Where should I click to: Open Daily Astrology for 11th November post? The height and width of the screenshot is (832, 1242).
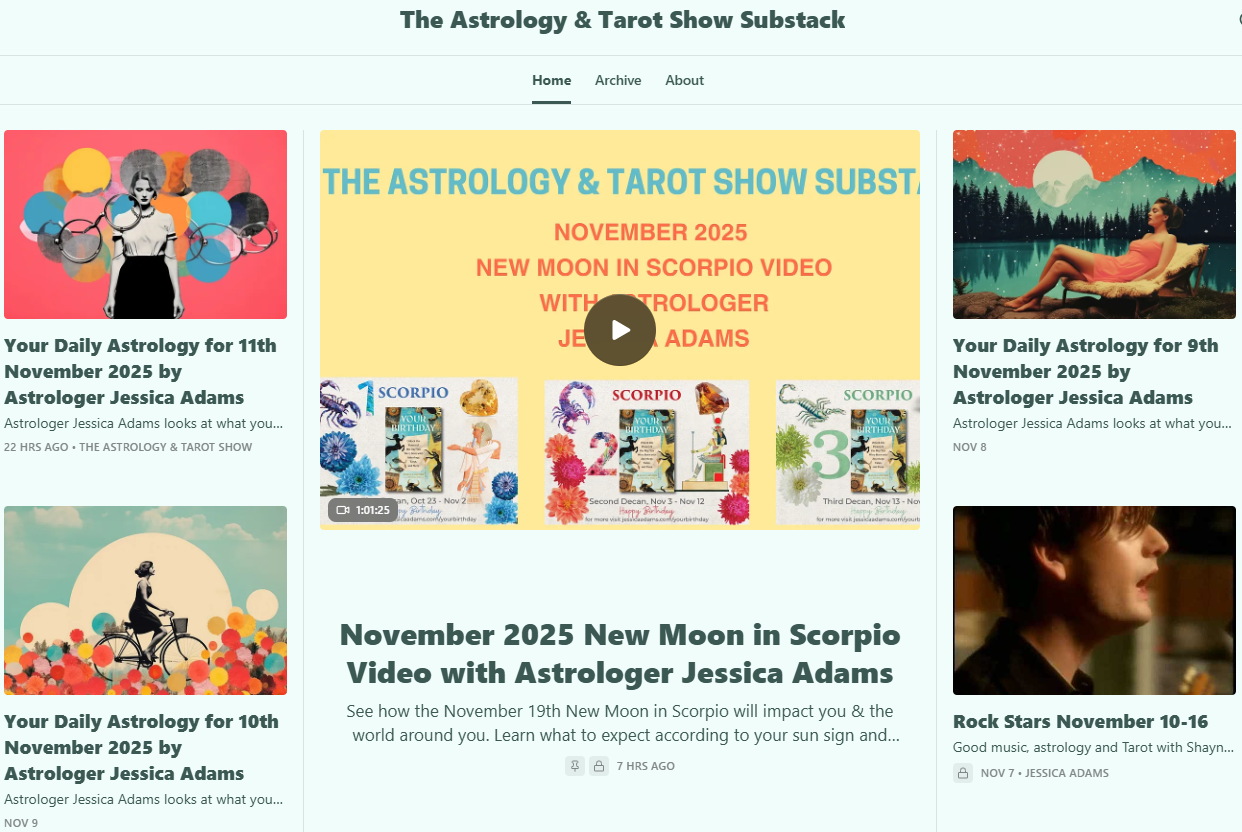tap(141, 371)
